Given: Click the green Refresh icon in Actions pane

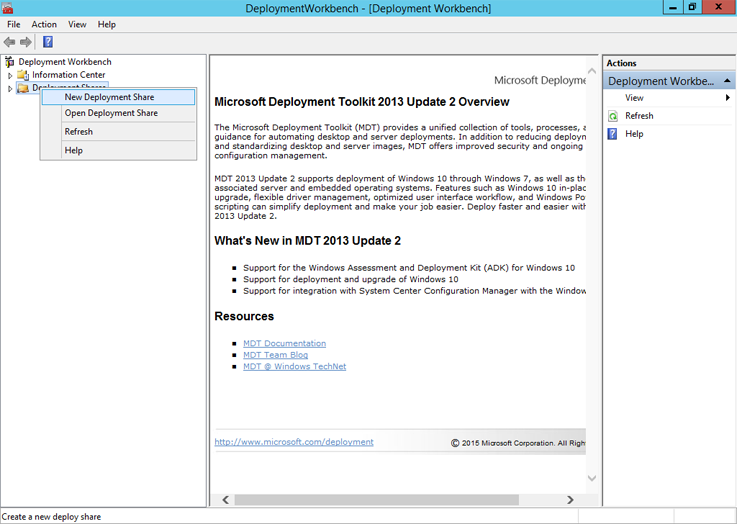Looking at the screenshot, I should coord(613,116).
